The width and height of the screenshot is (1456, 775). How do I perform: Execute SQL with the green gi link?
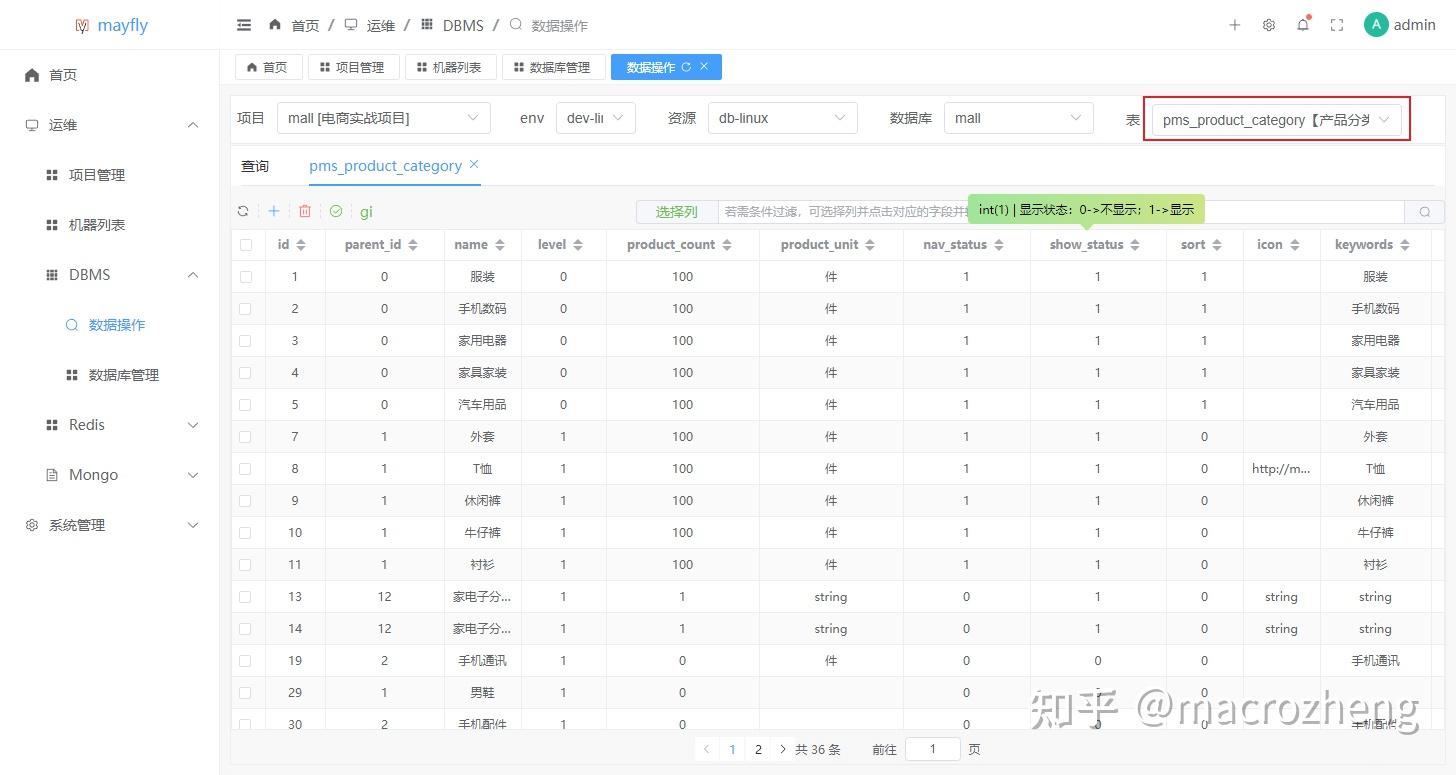tap(366, 211)
